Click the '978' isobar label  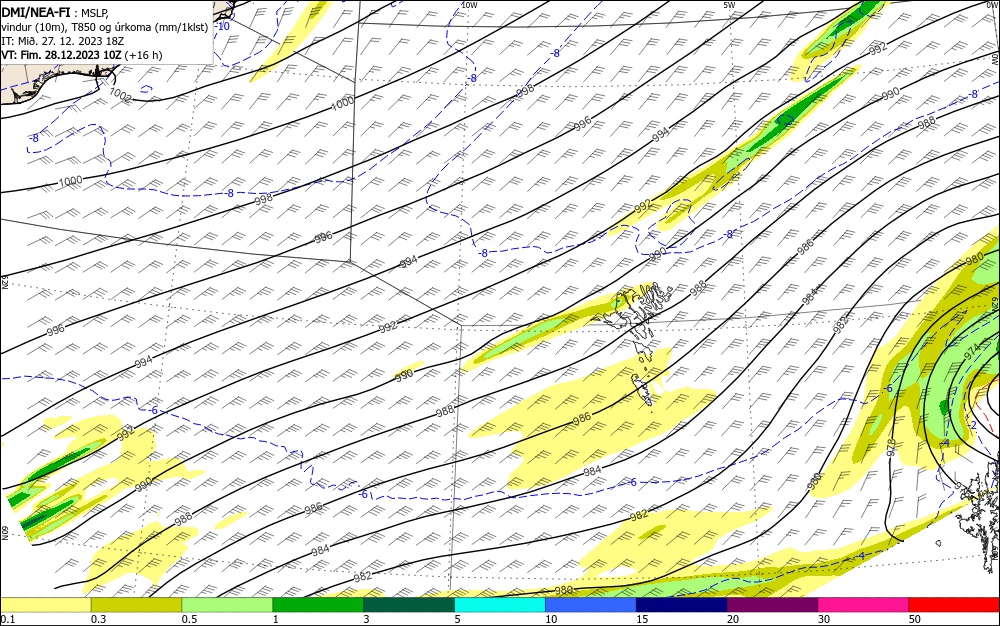892,447
